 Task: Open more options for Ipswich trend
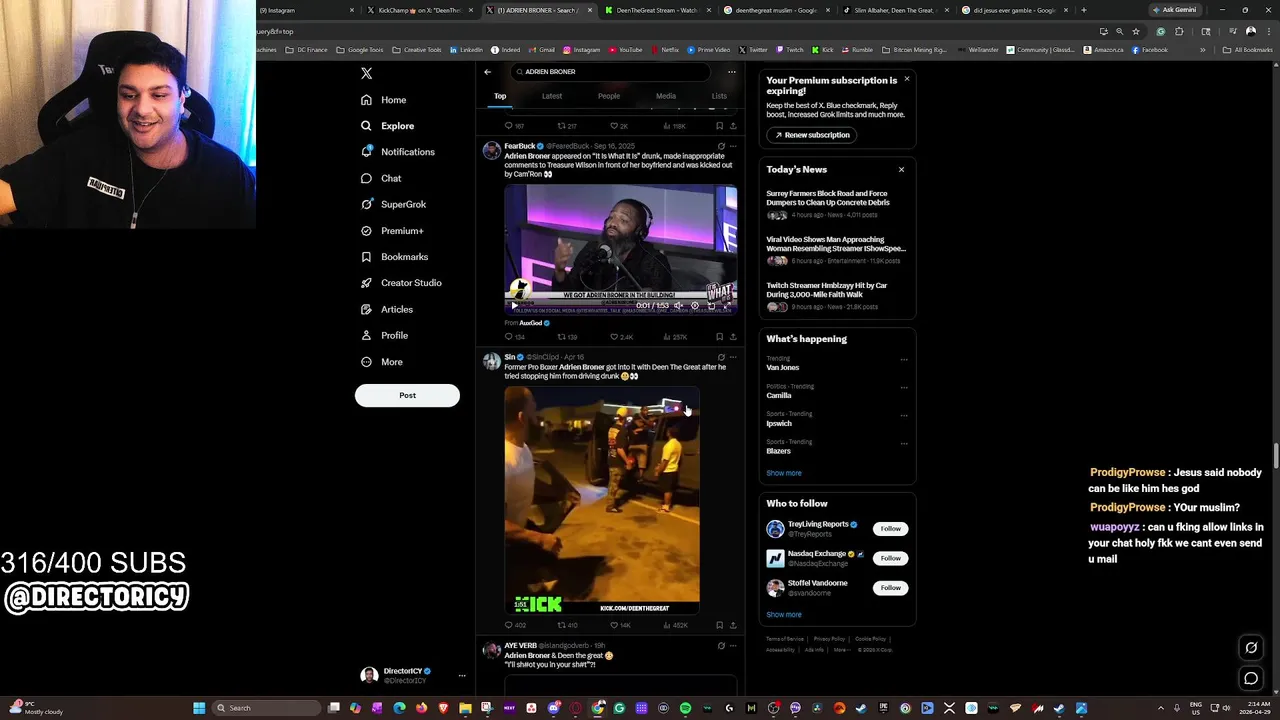click(904, 414)
